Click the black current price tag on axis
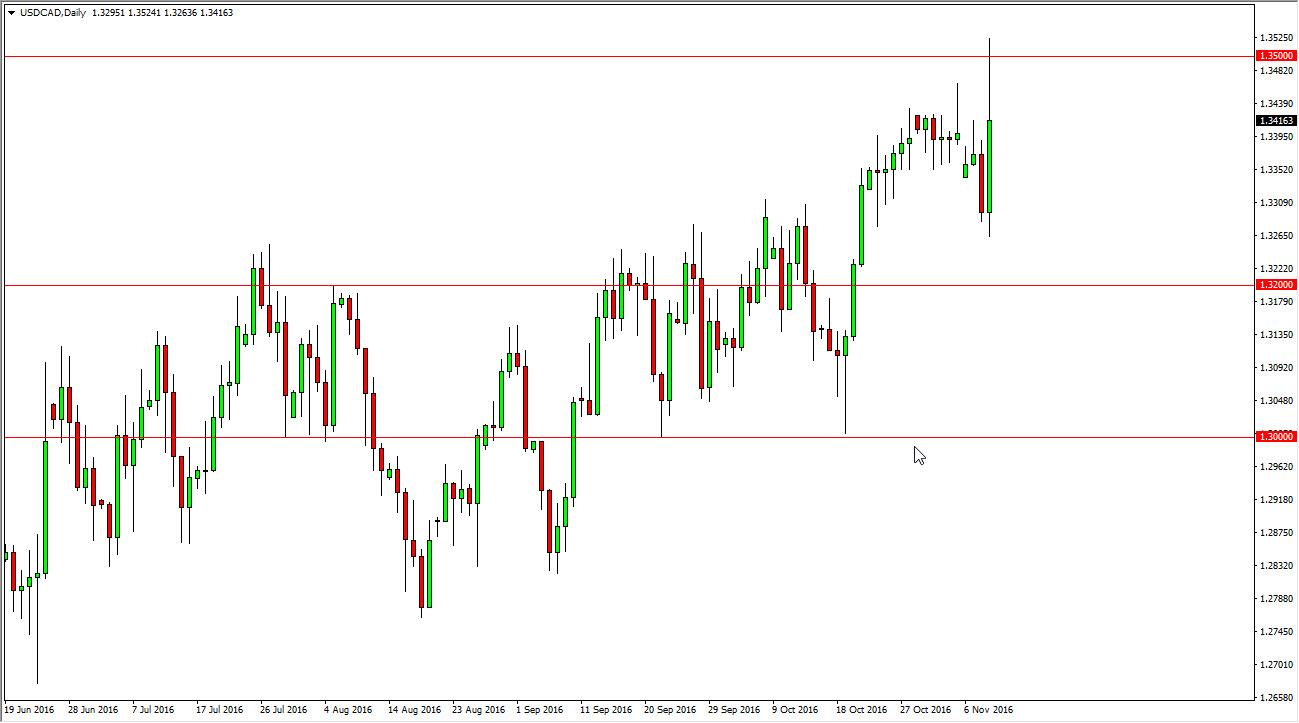 click(x=1277, y=120)
